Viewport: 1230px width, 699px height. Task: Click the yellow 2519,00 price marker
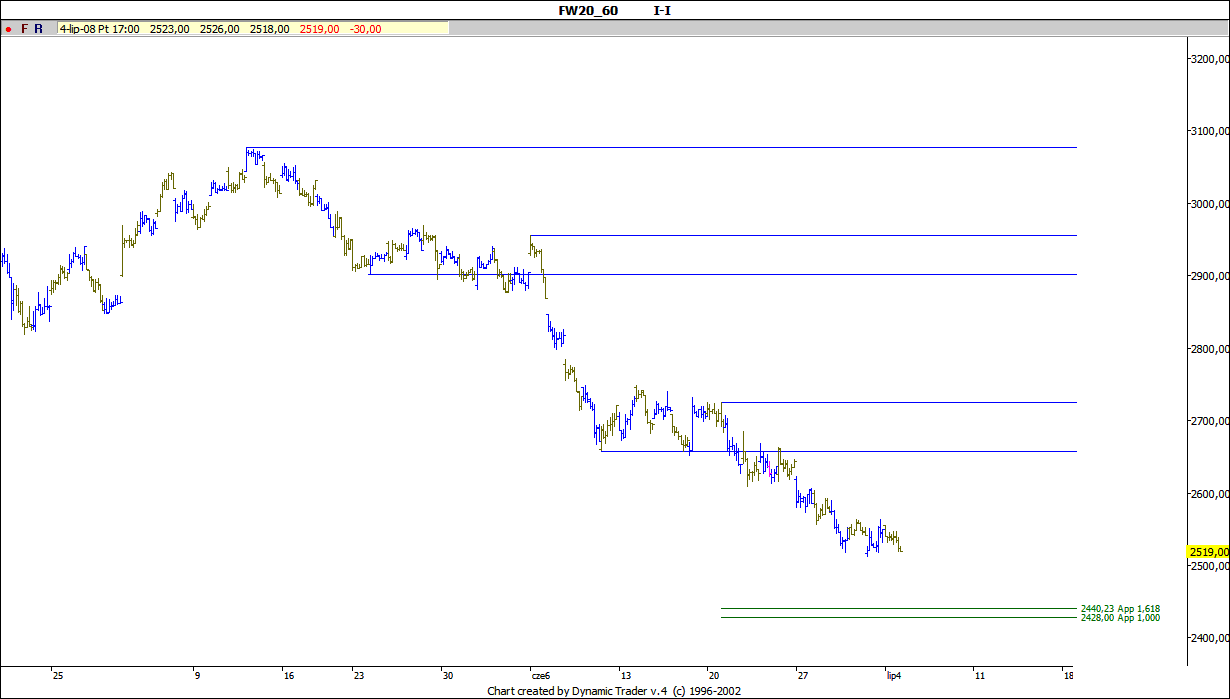coord(1207,552)
